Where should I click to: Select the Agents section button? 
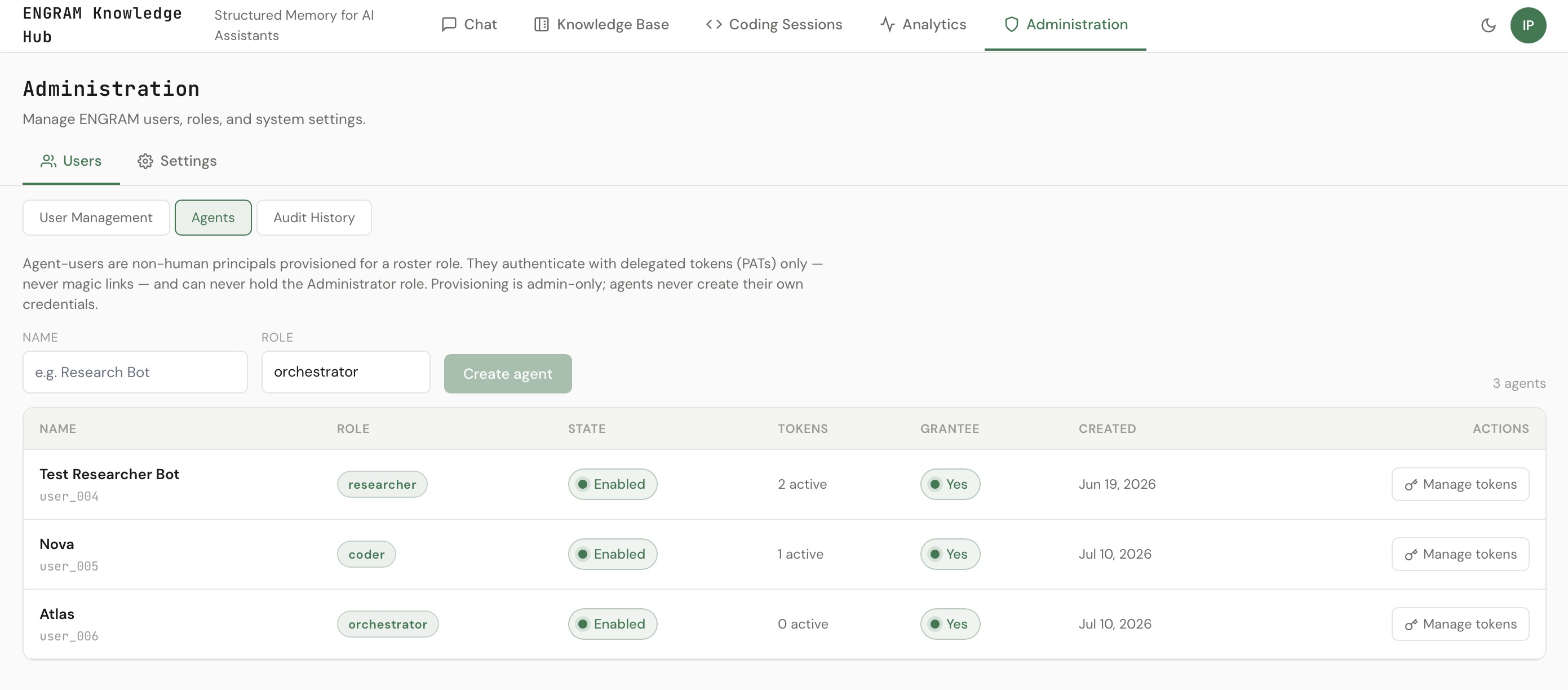(x=213, y=218)
